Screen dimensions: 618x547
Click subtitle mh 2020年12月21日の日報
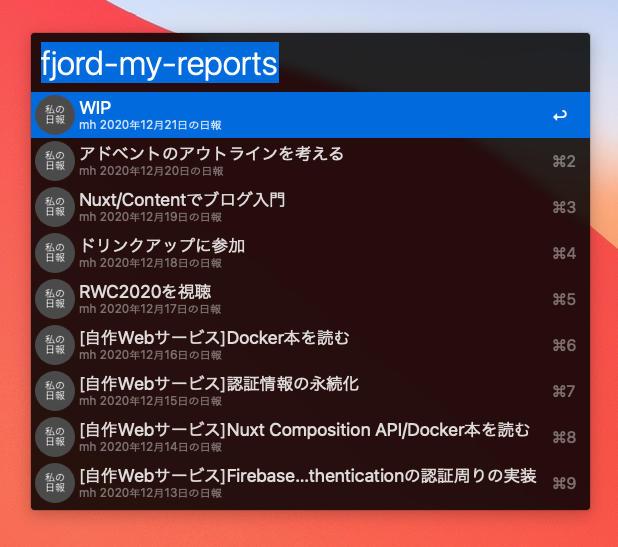[150, 125]
